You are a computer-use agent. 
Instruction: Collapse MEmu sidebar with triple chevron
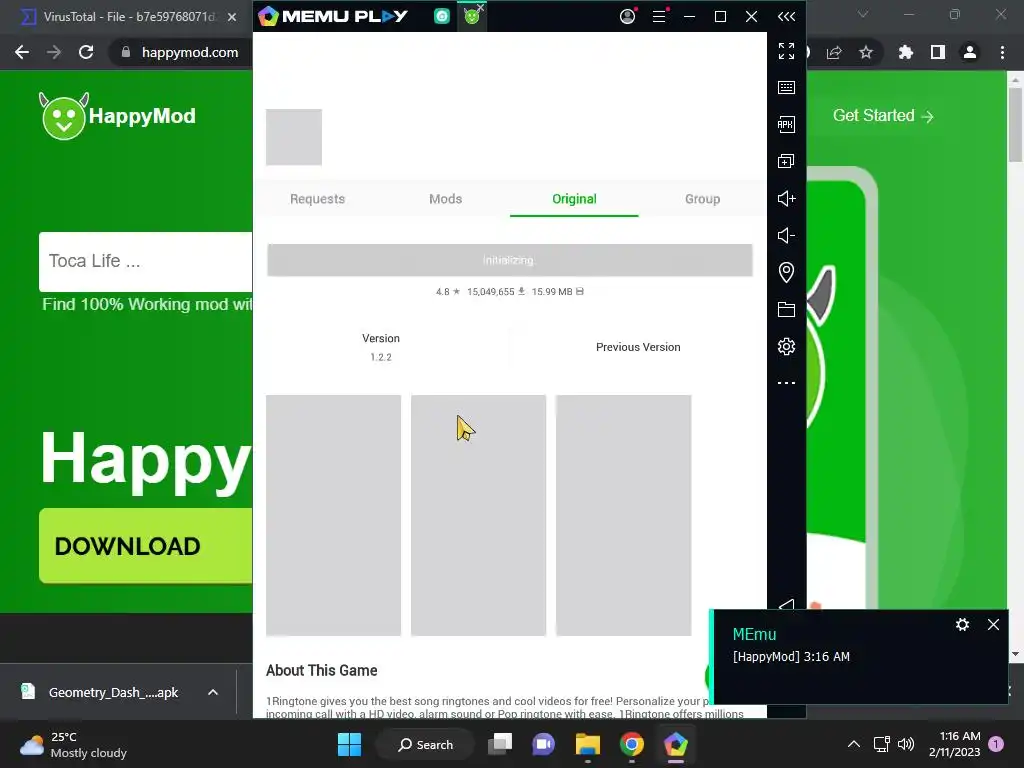pos(786,16)
